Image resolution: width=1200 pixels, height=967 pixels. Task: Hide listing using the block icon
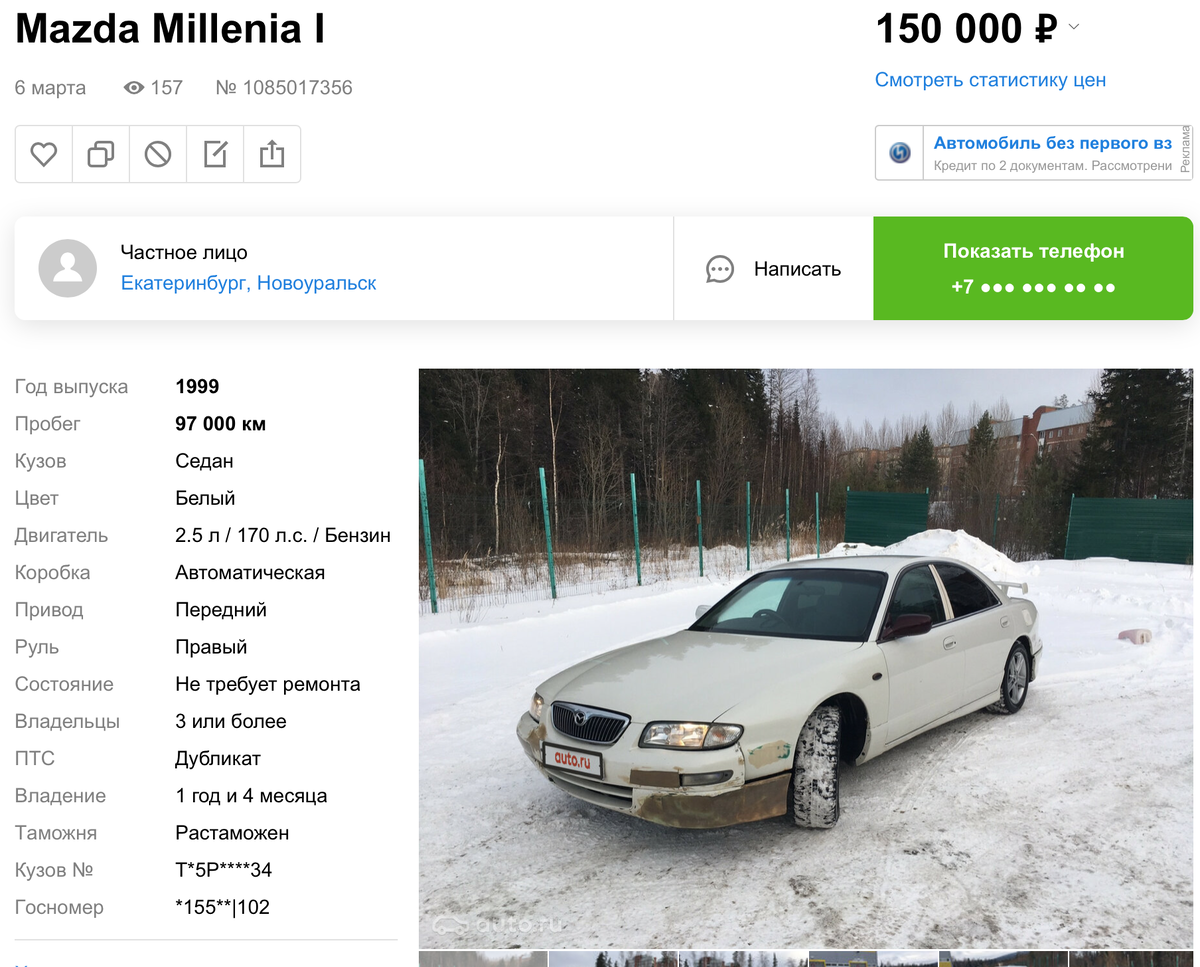coord(158,154)
